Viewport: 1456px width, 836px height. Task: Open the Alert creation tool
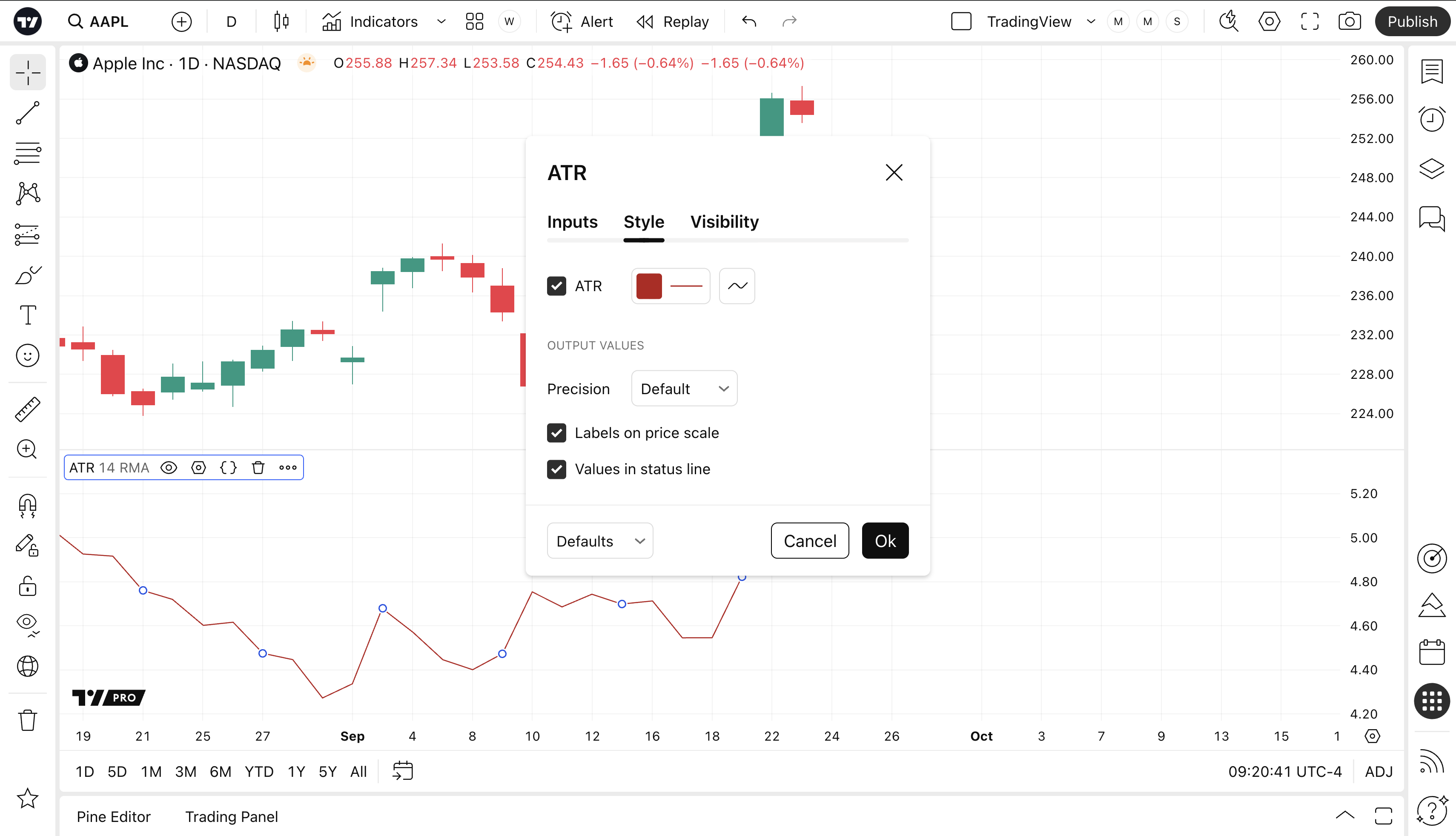[582, 22]
